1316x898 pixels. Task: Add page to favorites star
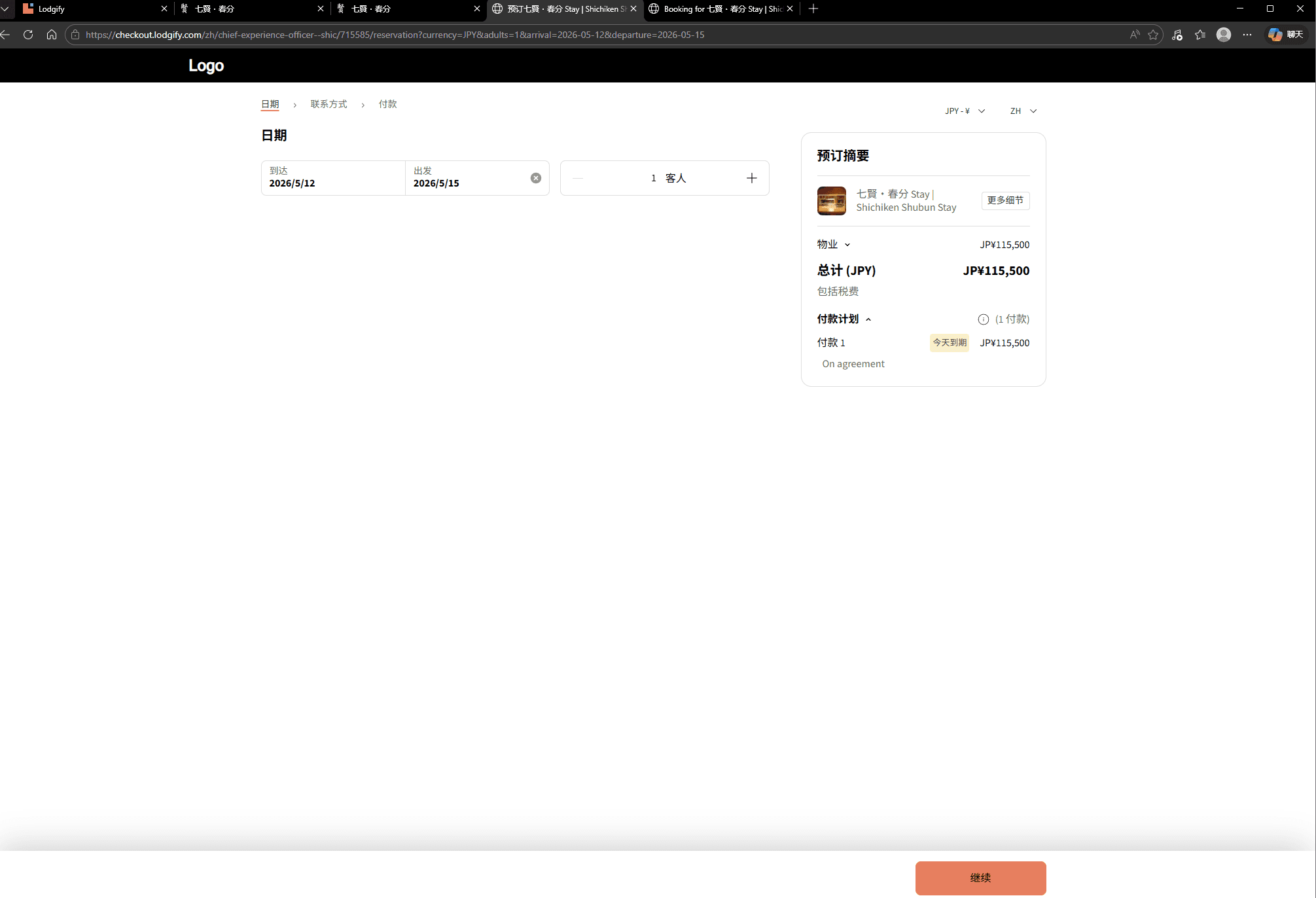tap(1153, 35)
